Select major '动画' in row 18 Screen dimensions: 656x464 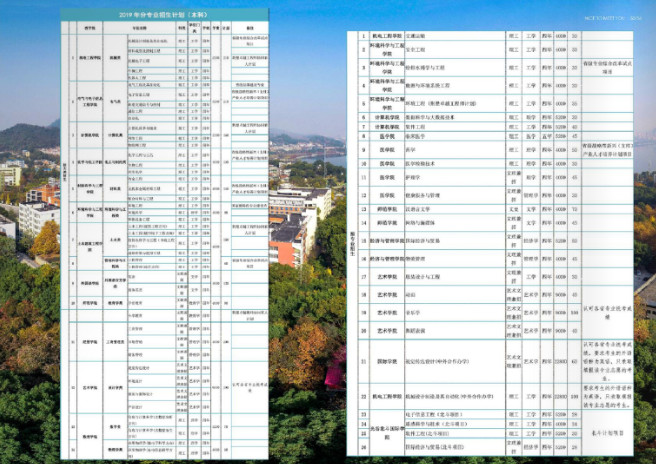tap(410, 295)
